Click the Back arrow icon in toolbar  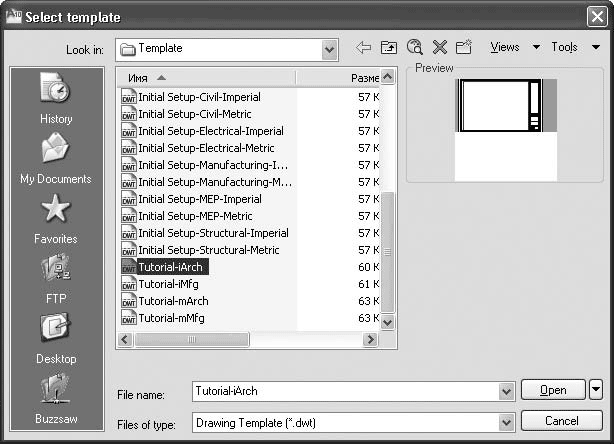click(363, 48)
